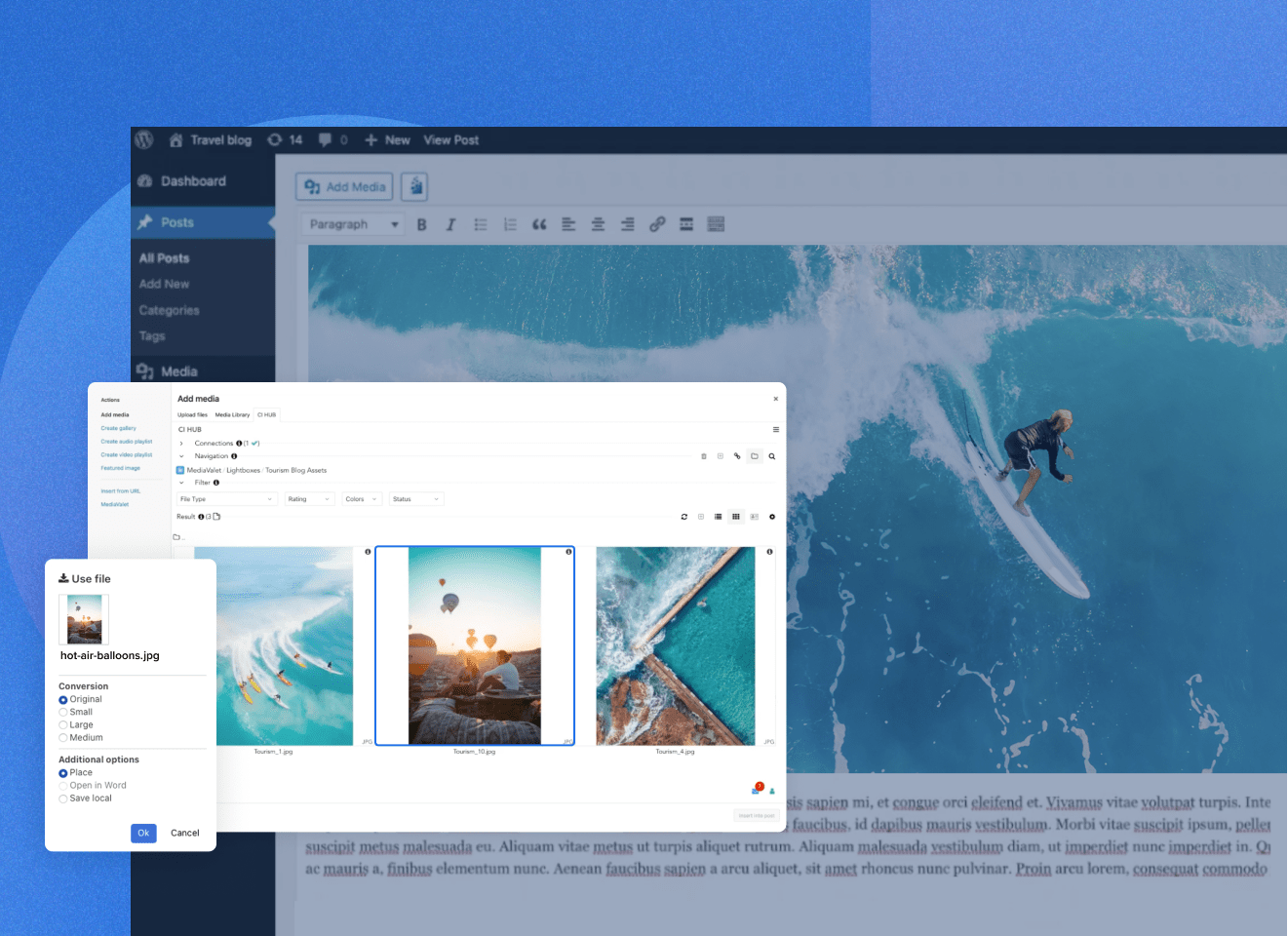Click the Add Media button in editor
The width and height of the screenshot is (1288, 936).
[x=345, y=187]
